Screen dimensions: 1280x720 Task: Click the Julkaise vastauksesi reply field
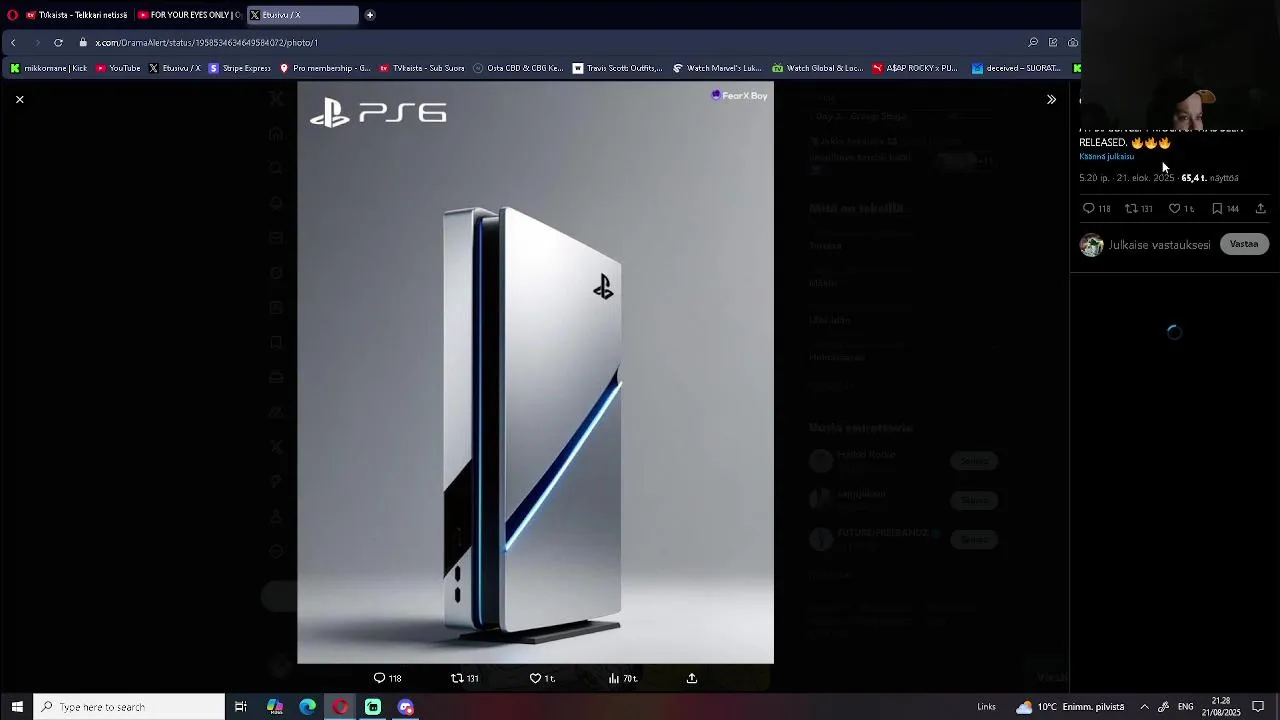1159,245
